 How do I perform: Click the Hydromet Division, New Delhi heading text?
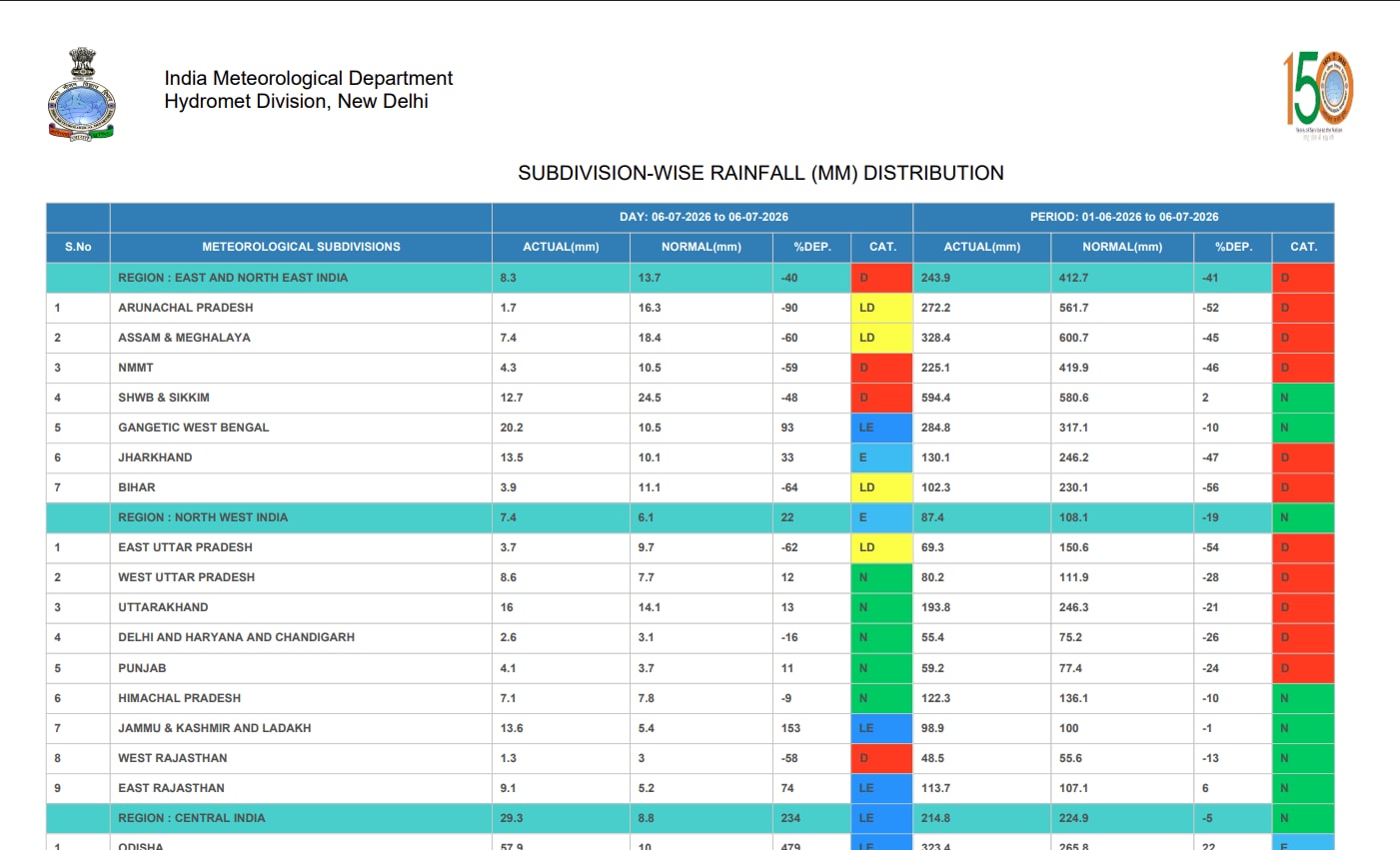pos(296,101)
